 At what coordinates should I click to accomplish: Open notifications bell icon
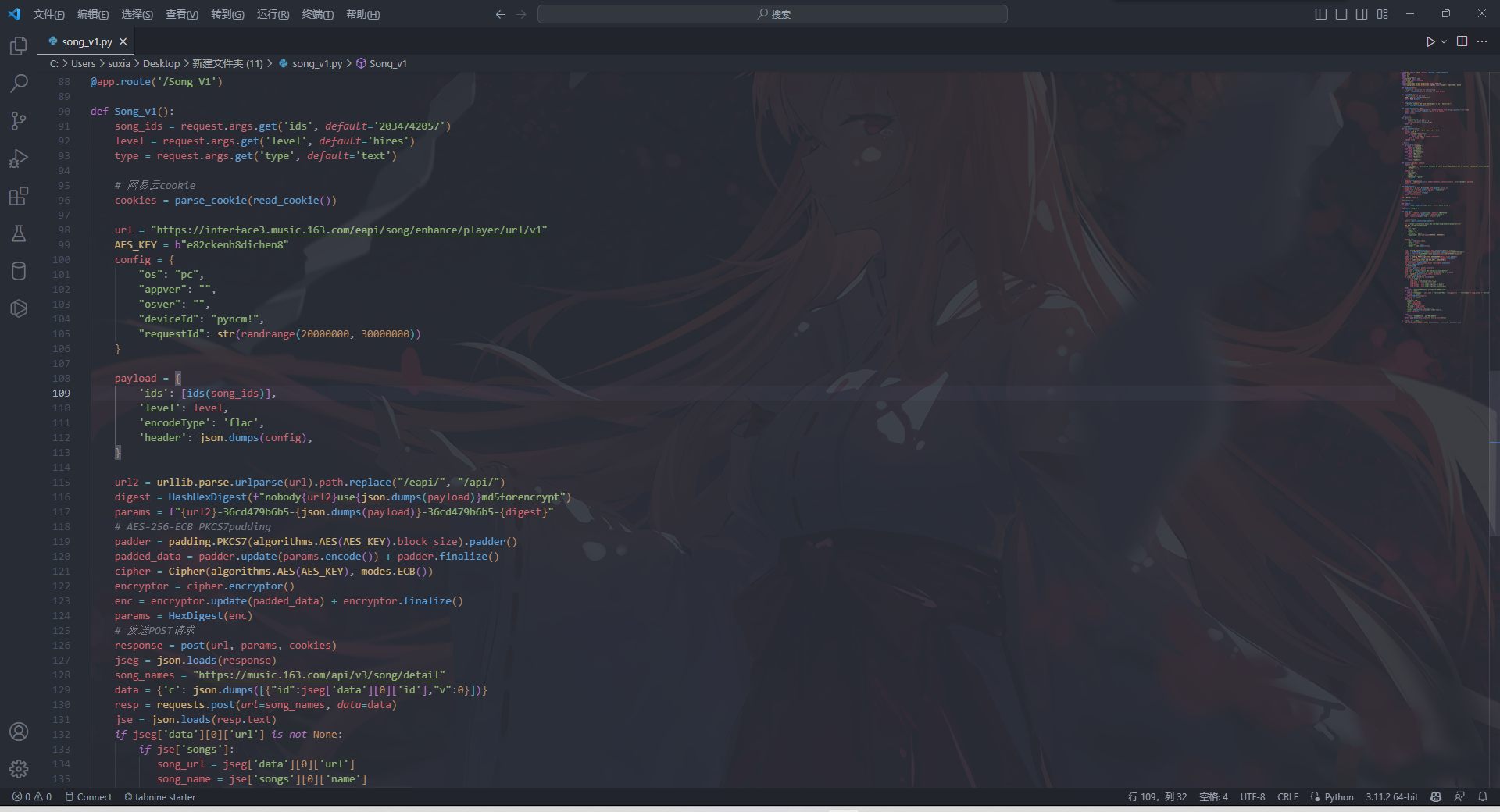[x=1482, y=796]
